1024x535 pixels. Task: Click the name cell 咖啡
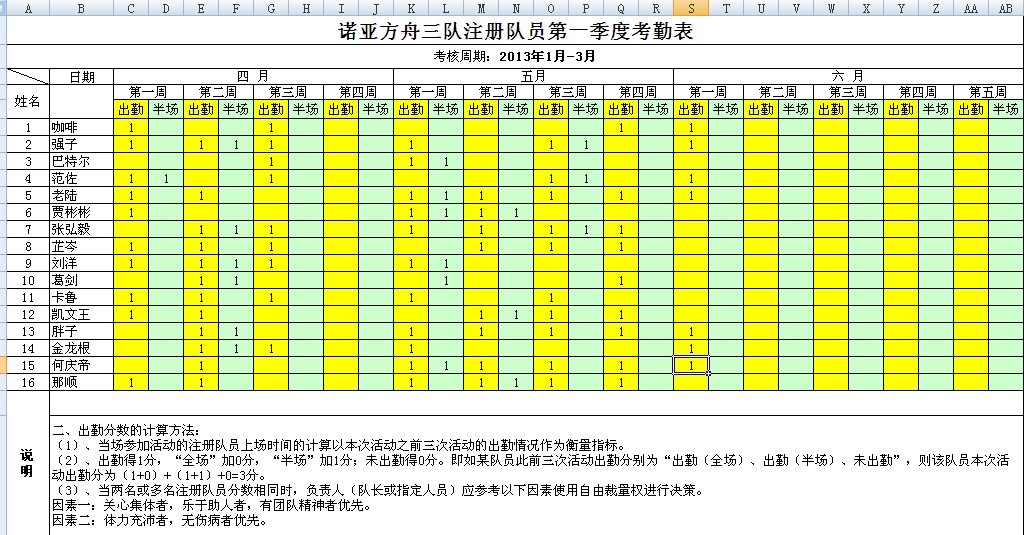point(82,127)
